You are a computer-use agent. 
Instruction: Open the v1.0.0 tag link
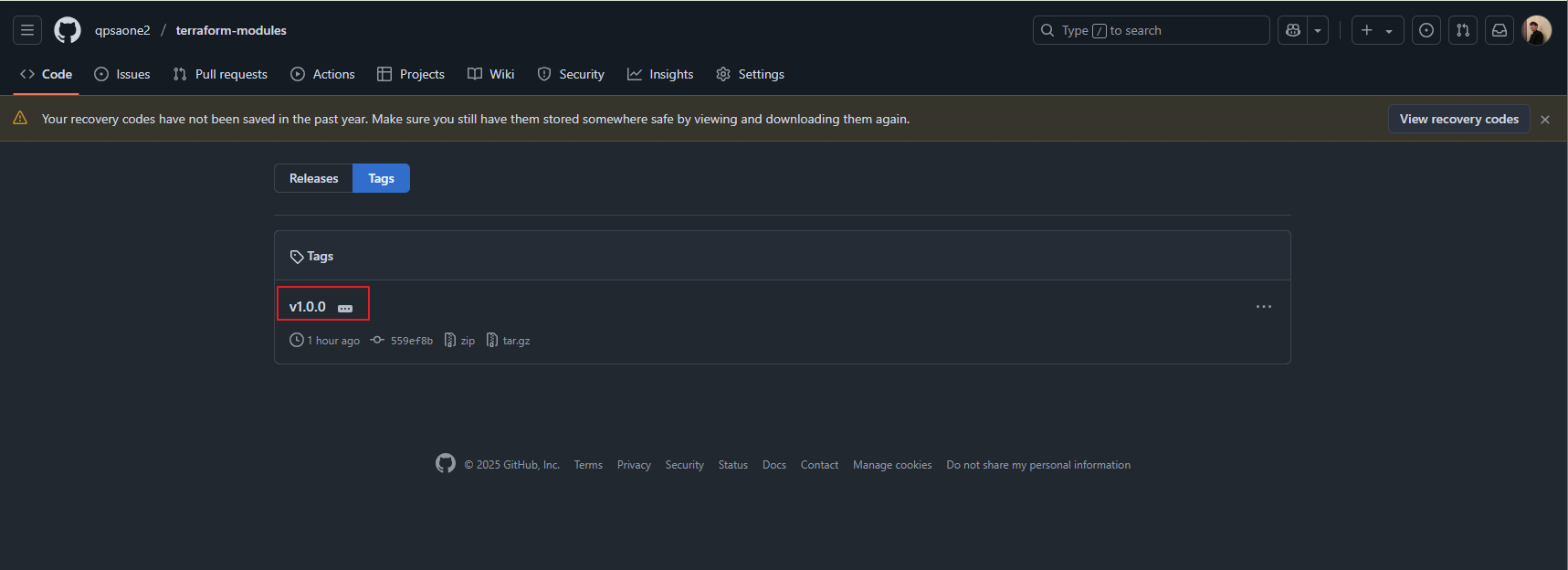click(307, 307)
